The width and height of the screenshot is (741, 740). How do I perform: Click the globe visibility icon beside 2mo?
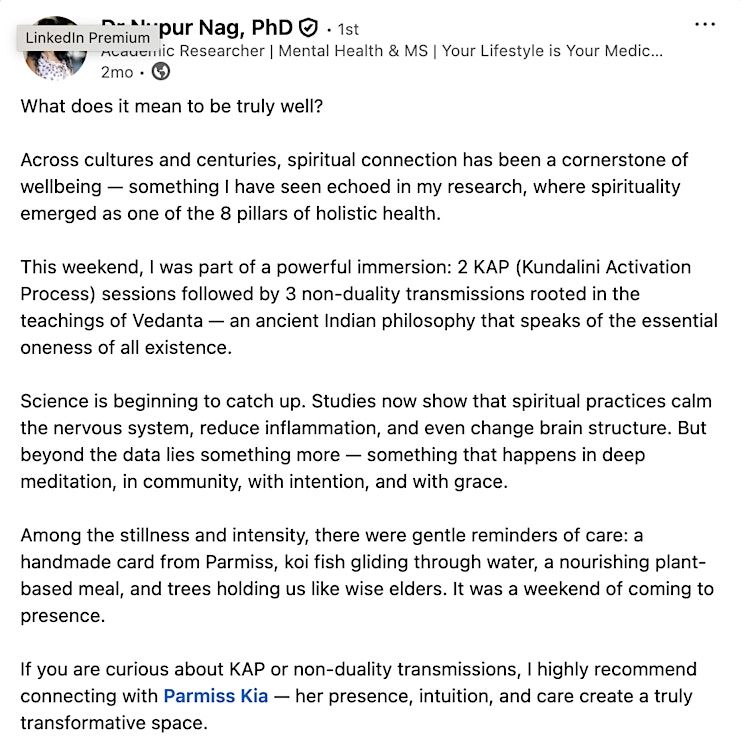[x=160, y=72]
